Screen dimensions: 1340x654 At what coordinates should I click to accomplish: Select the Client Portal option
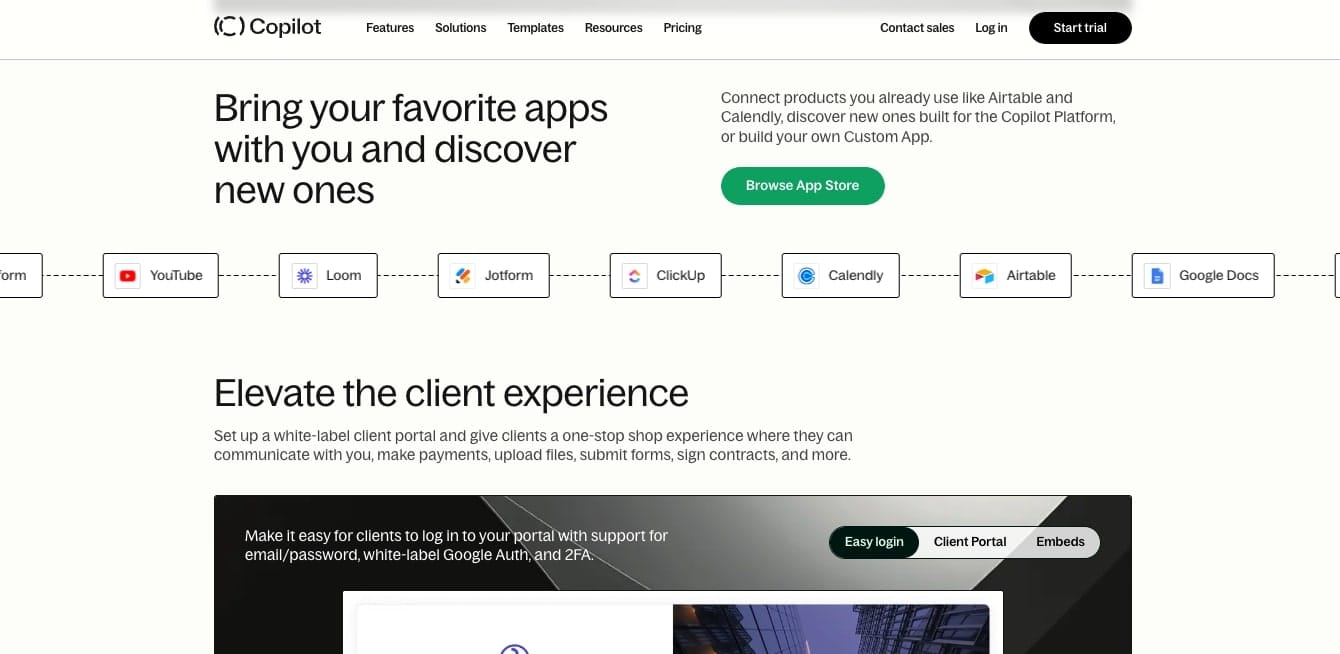click(970, 542)
